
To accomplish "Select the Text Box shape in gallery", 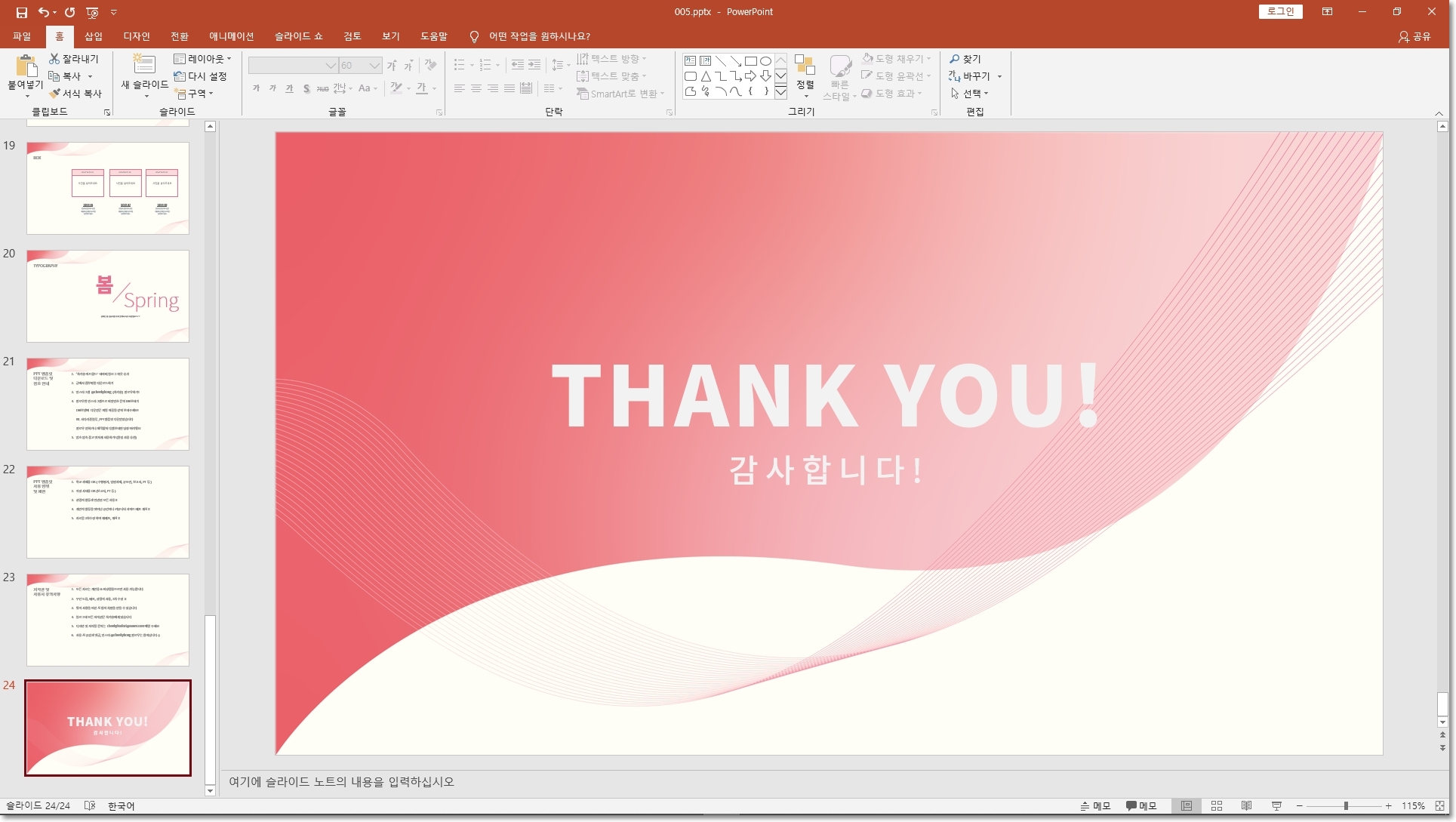I will click(x=690, y=61).
